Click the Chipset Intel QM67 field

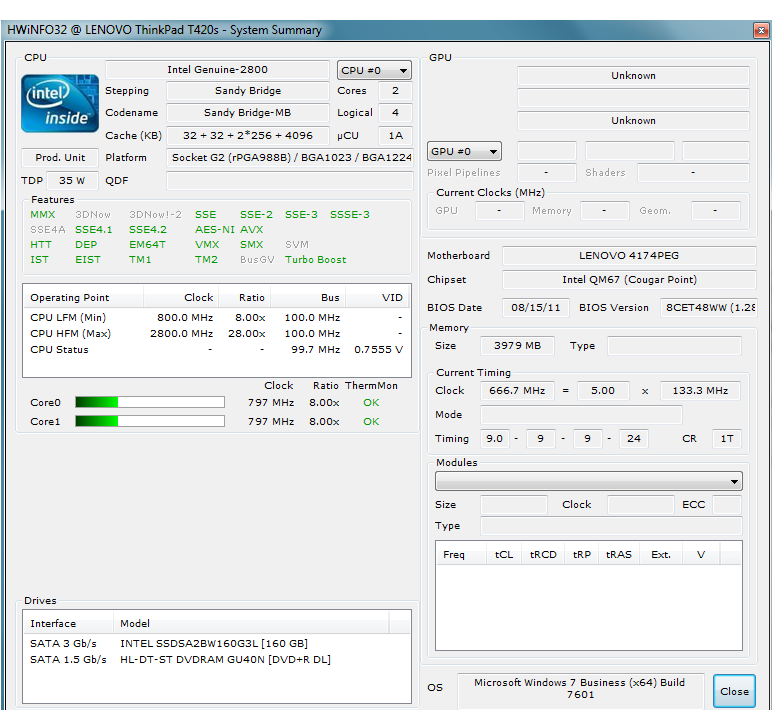tap(629, 280)
